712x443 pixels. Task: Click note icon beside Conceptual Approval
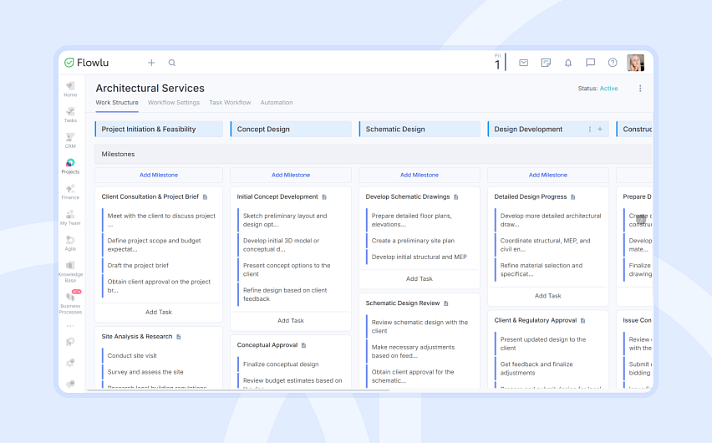coord(304,345)
